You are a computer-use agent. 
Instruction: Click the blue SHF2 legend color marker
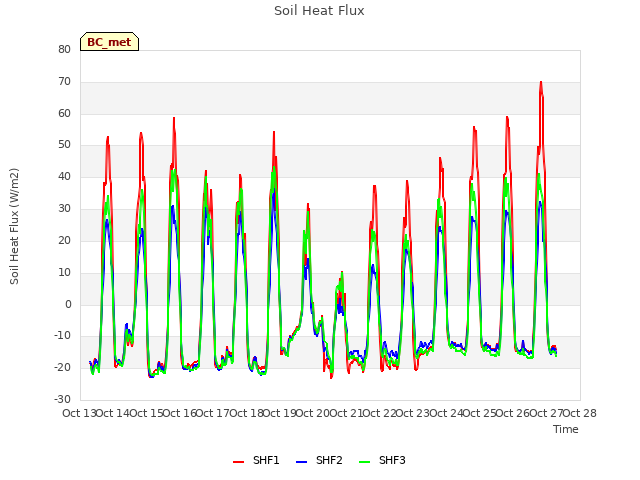coord(301,462)
